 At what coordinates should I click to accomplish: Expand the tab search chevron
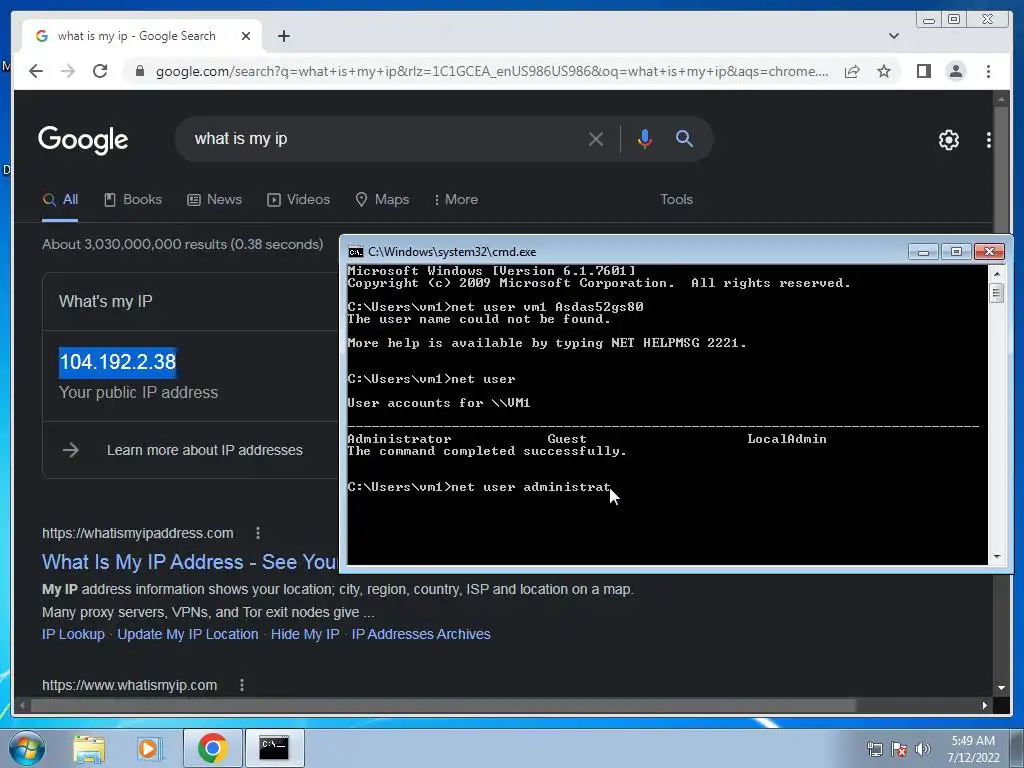click(x=893, y=36)
